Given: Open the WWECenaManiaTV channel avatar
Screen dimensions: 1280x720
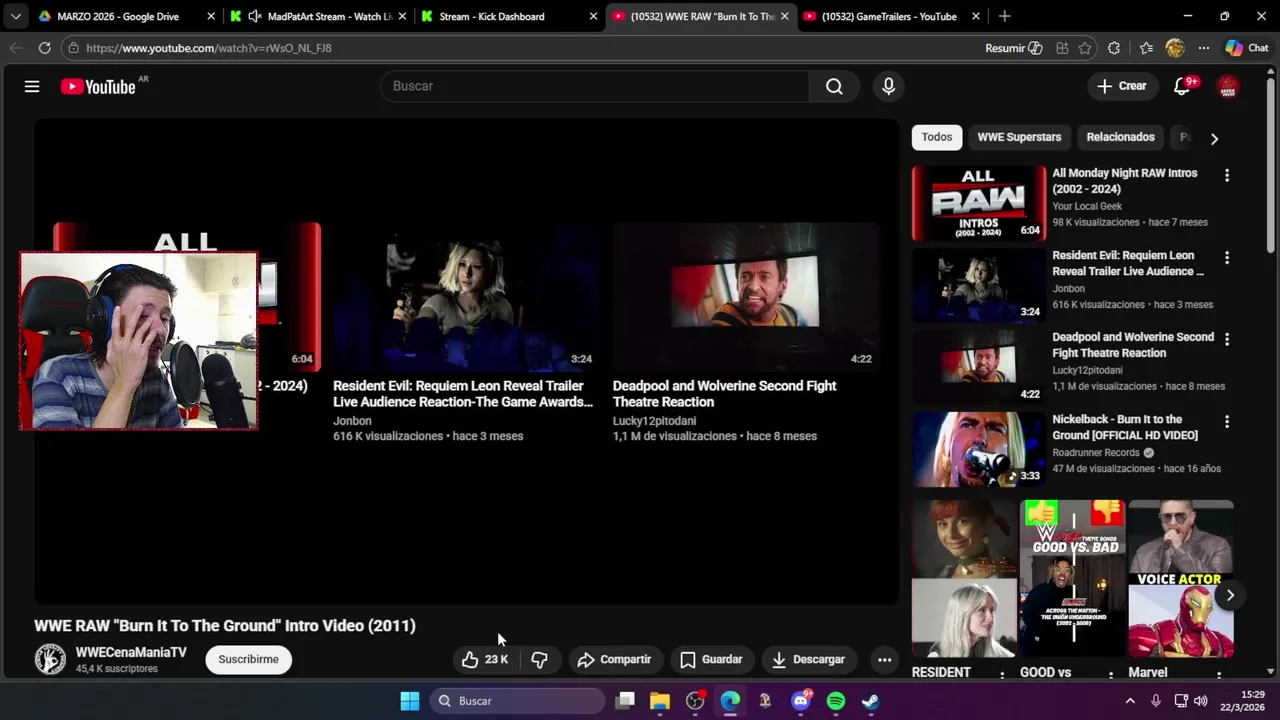Looking at the screenshot, I should (x=50, y=659).
